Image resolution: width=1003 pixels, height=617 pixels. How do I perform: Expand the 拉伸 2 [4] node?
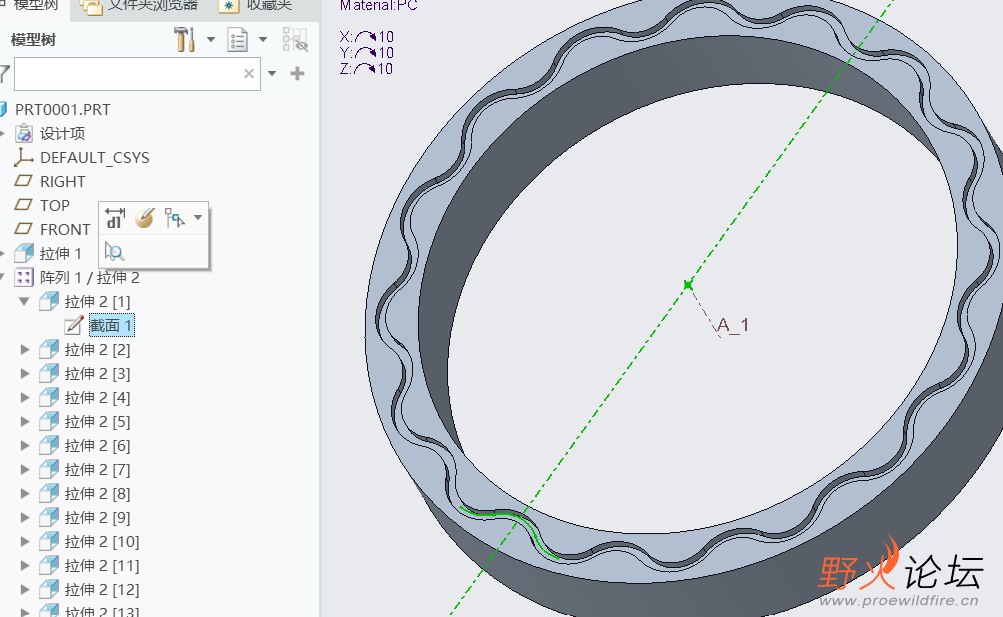click(x=24, y=398)
